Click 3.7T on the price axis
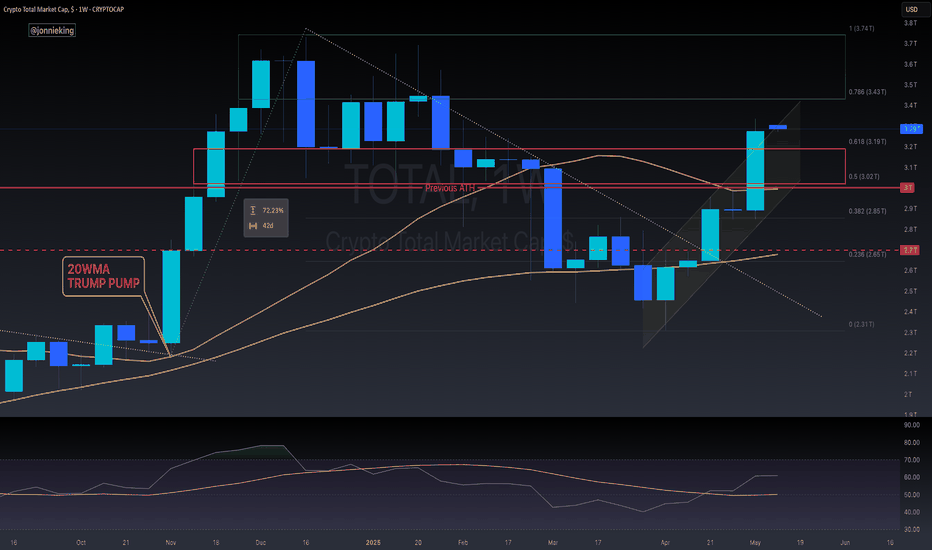 click(x=910, y=44)
